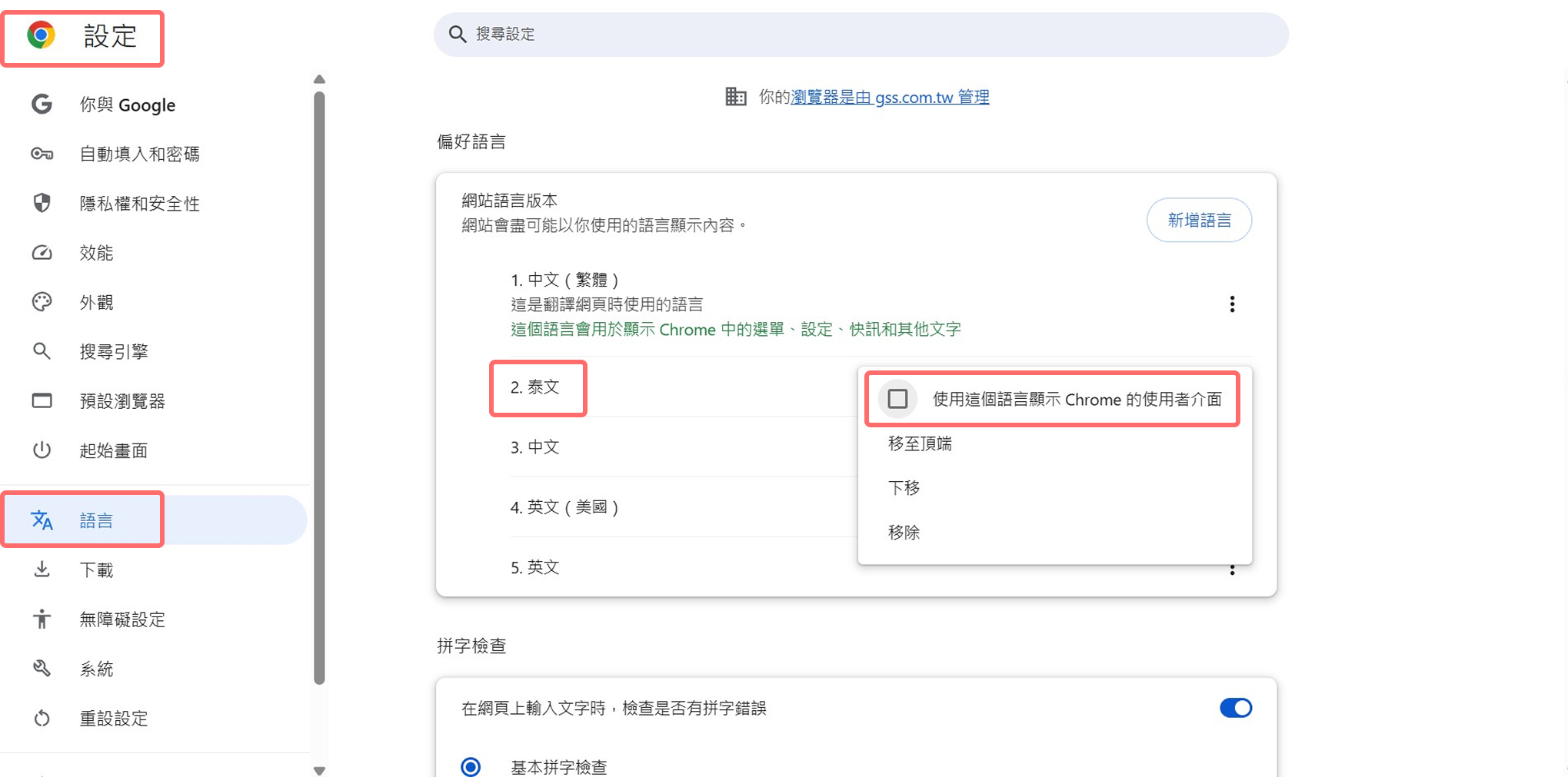Select the 自動填入和密碼 key icon

pyautogui.click(x=42, y=154)
